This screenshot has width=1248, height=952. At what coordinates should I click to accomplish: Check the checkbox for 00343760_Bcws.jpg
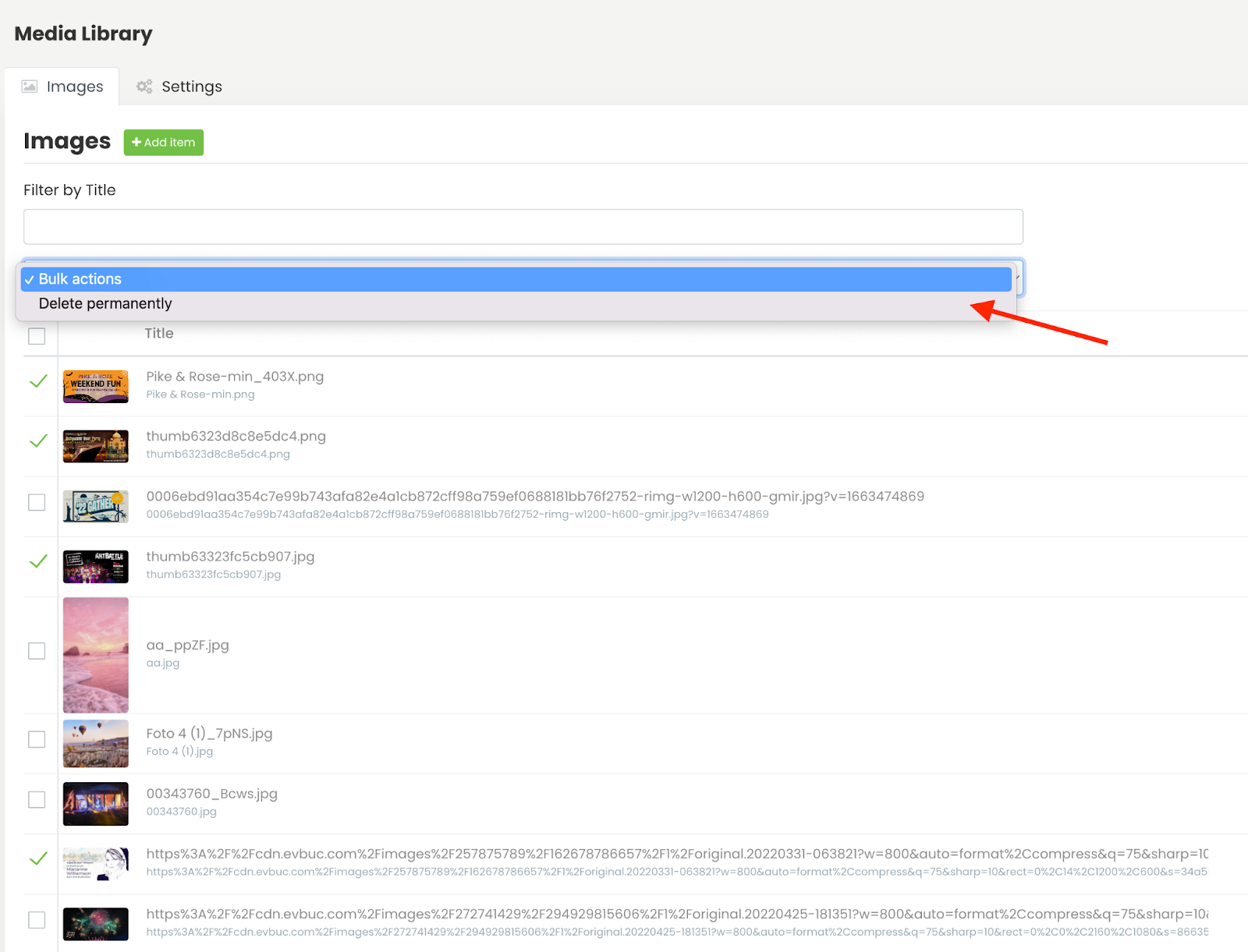pyautogui.click(x=37, y=799)
